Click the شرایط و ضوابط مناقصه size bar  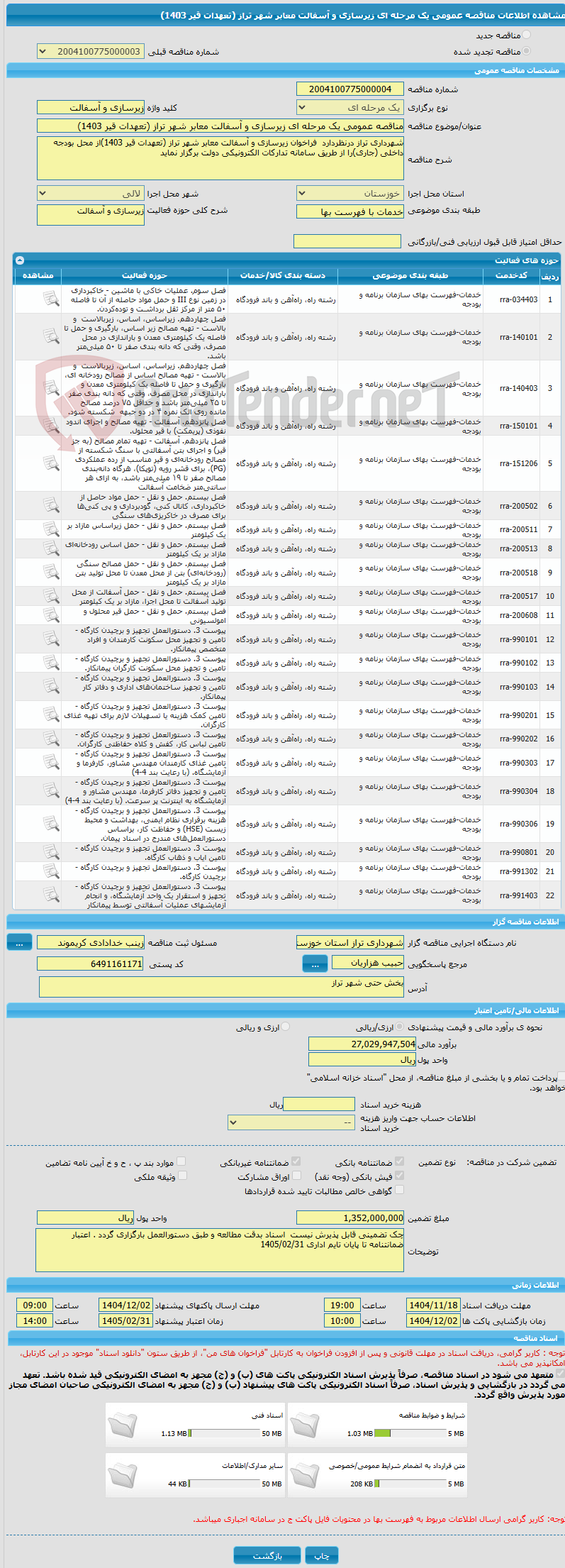coord(410,1433)
